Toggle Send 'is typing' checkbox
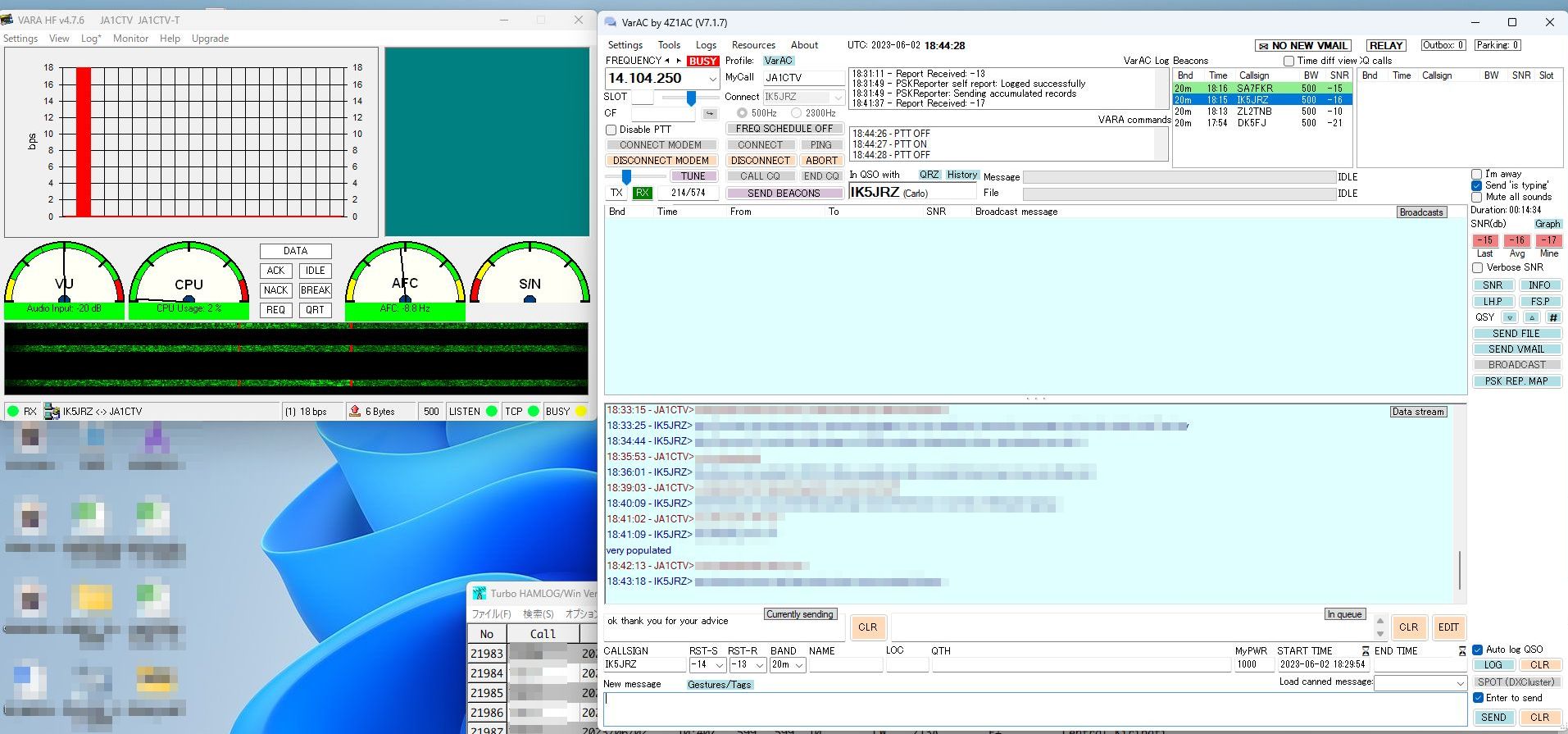The image size is (1568, 734). point(1477,185)
